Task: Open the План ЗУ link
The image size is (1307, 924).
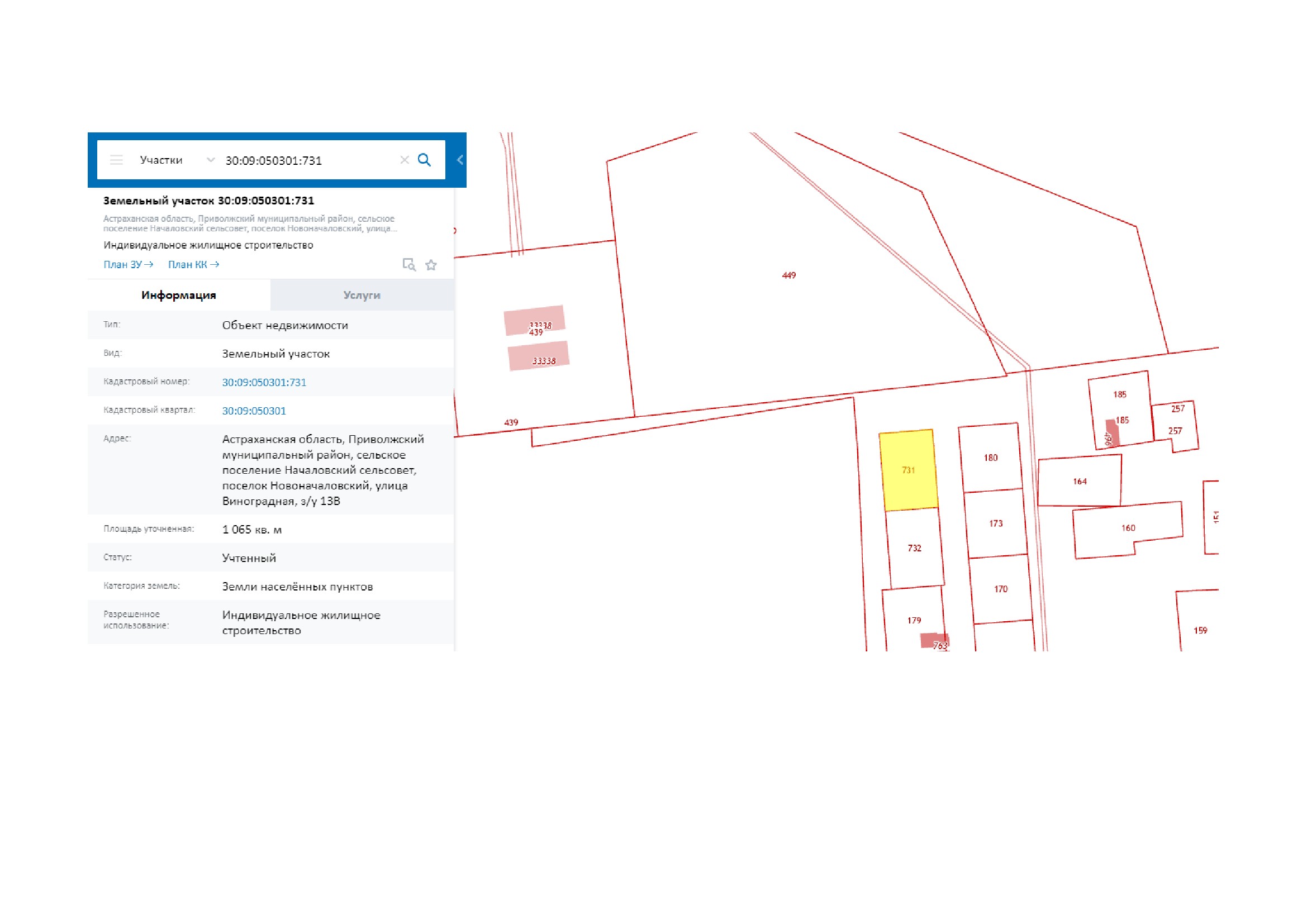Action: [x=128, y=265]
